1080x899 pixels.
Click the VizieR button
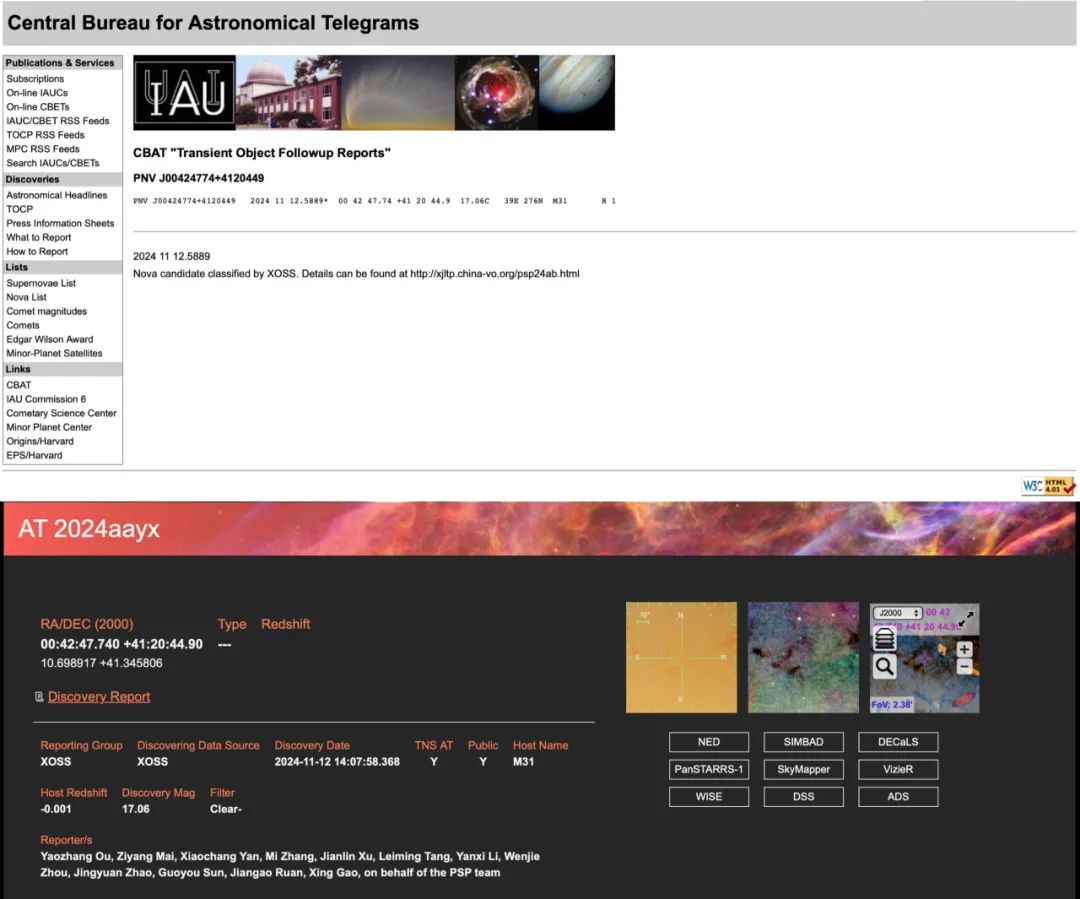[898, 769]
